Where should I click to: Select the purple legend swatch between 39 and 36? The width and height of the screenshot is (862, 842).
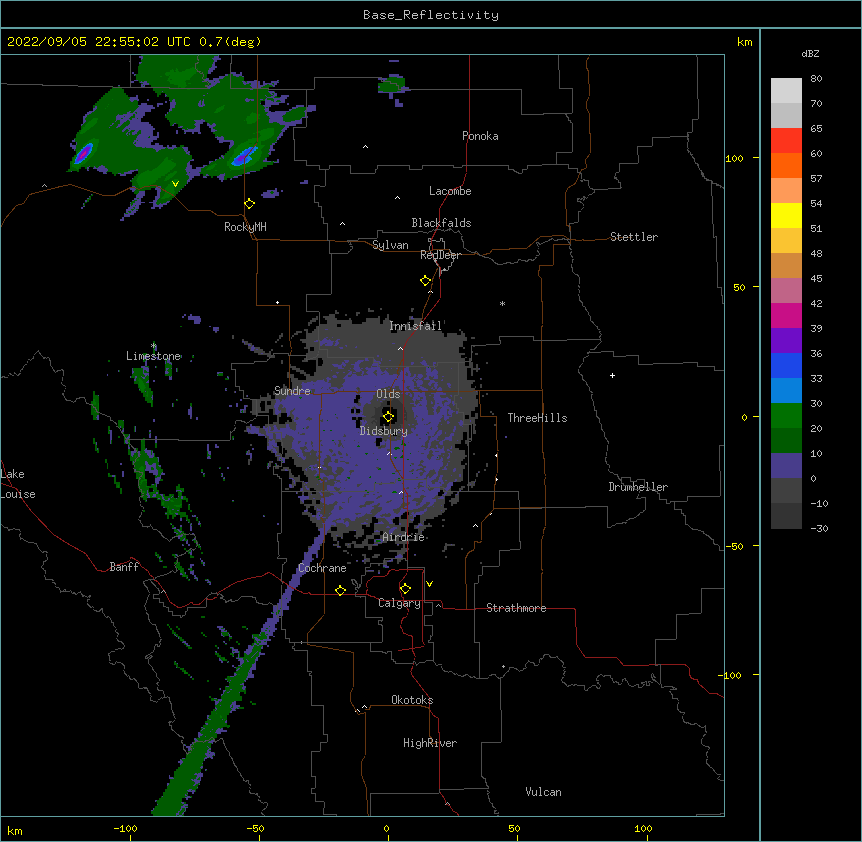786,340
